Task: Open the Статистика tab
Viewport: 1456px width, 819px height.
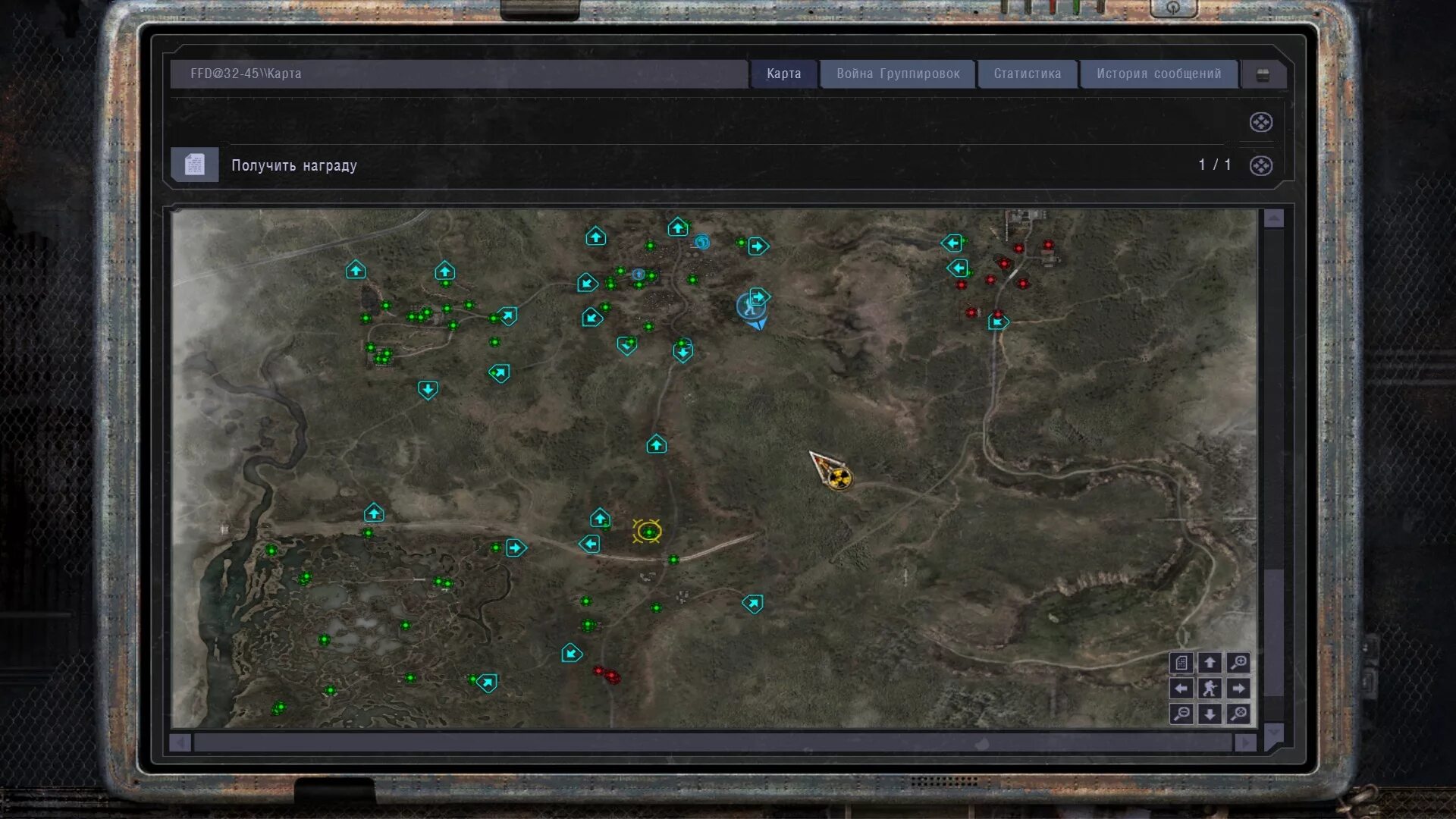Action: tap(1027, 74)
